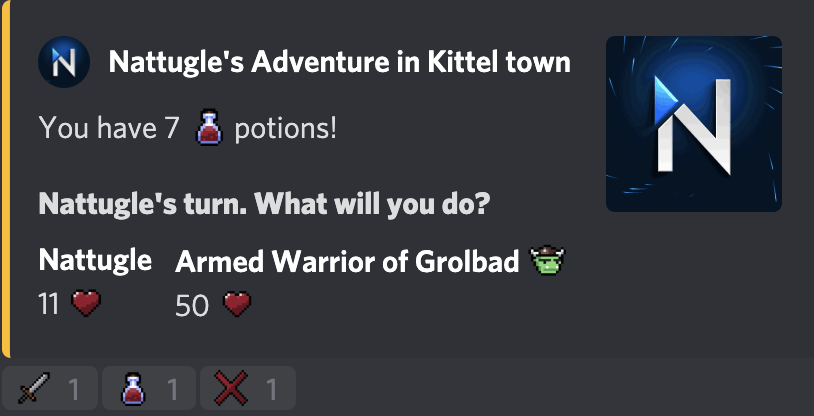Open the large N logo thumbnail

[693, 124]
